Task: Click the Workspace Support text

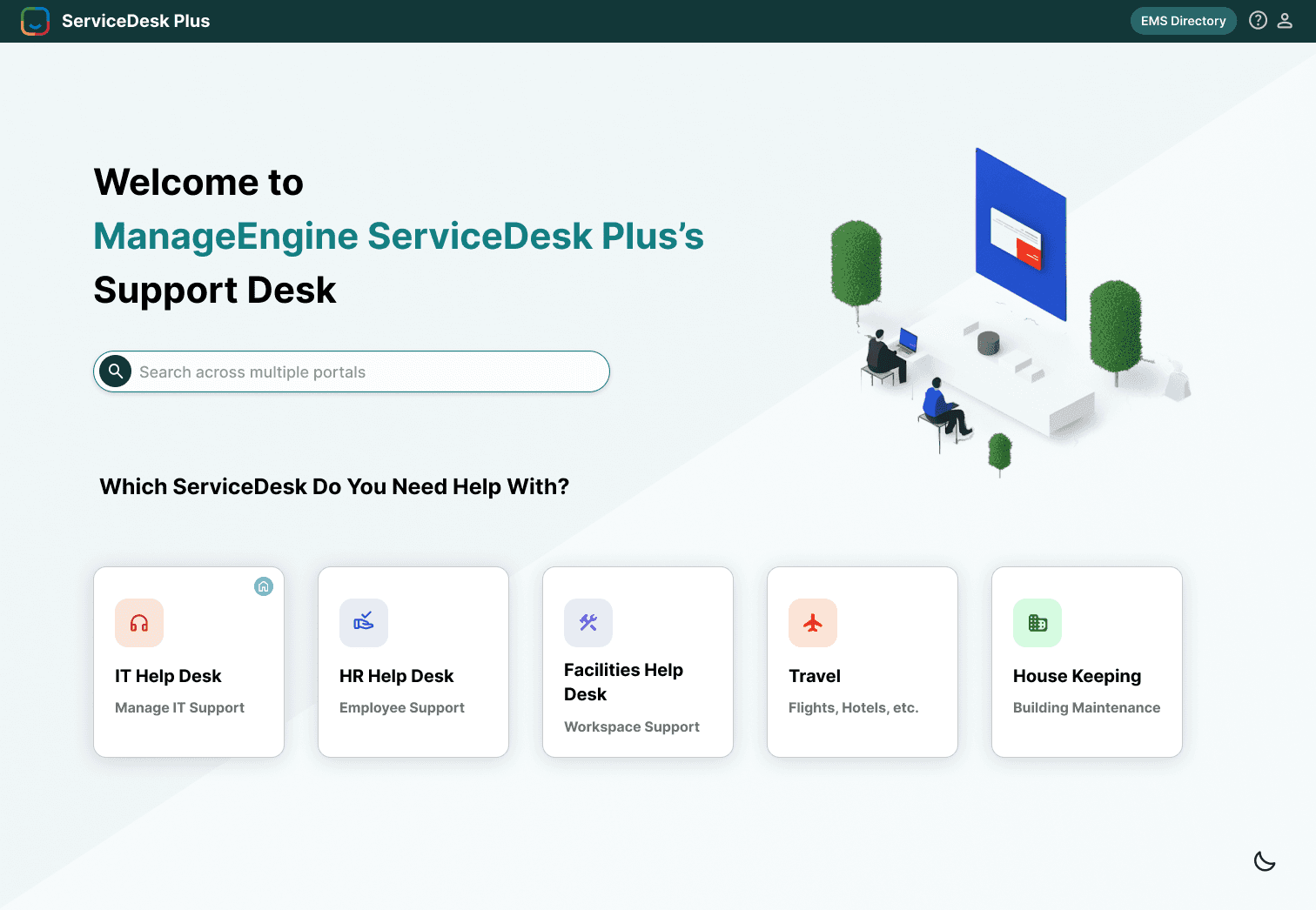Action: [x=632, y=727]
